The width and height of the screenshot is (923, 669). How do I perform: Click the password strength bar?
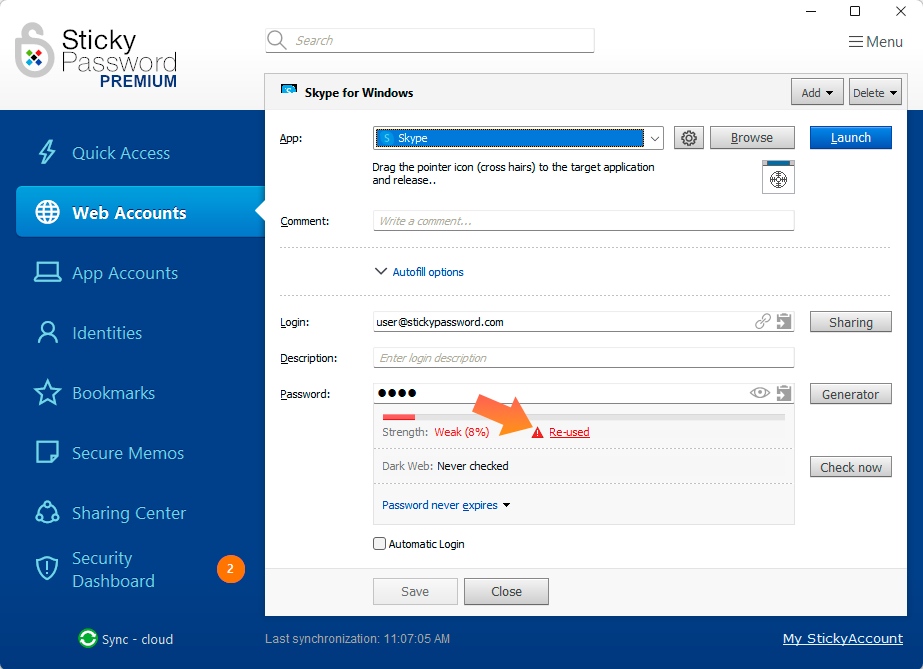pos(583,417)
